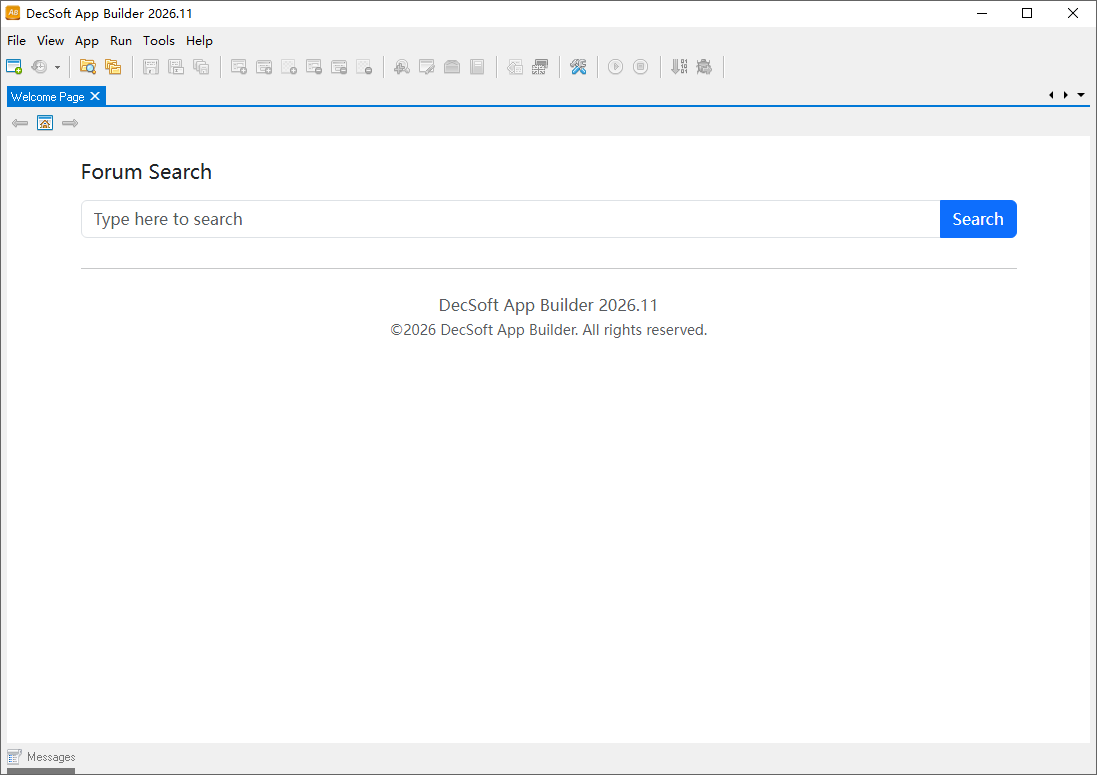Click the Save All stacked floppies icon
1097x775 pixels.
(201, 66)
